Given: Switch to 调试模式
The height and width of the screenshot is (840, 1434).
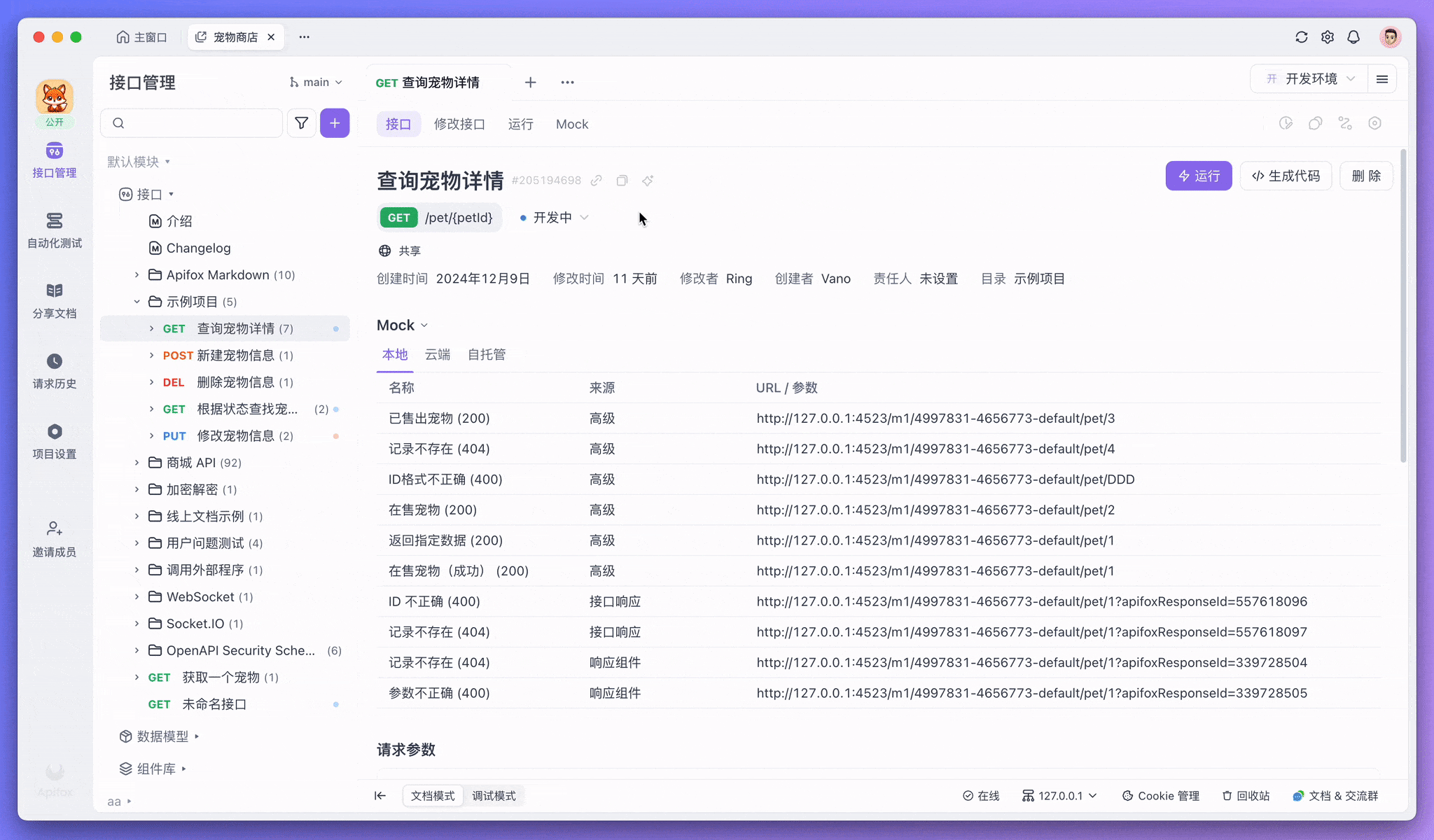Looking at the screenshot, I should [x=494, y=796].
